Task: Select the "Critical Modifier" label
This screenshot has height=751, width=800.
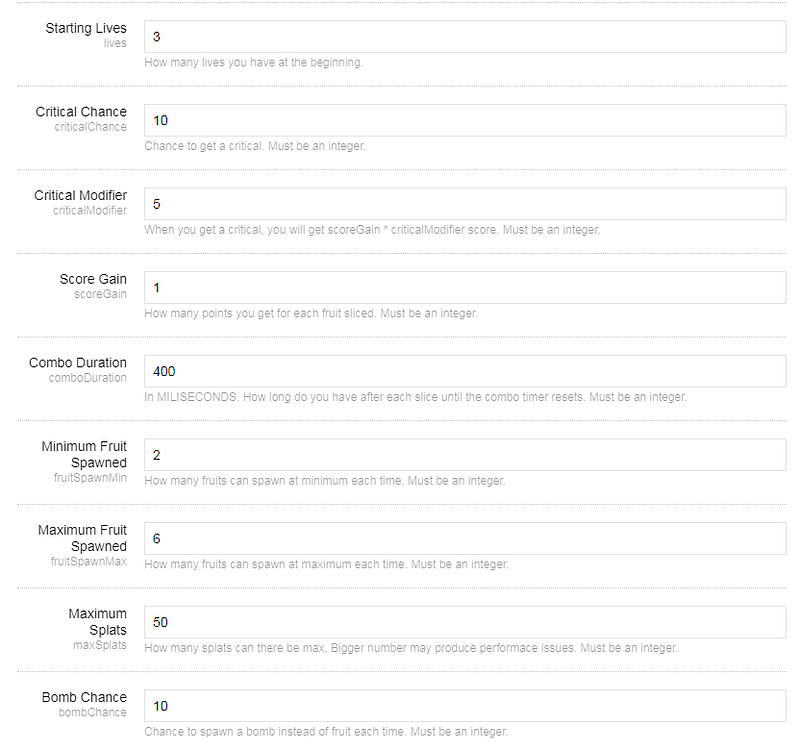Action: pos(80,195)
